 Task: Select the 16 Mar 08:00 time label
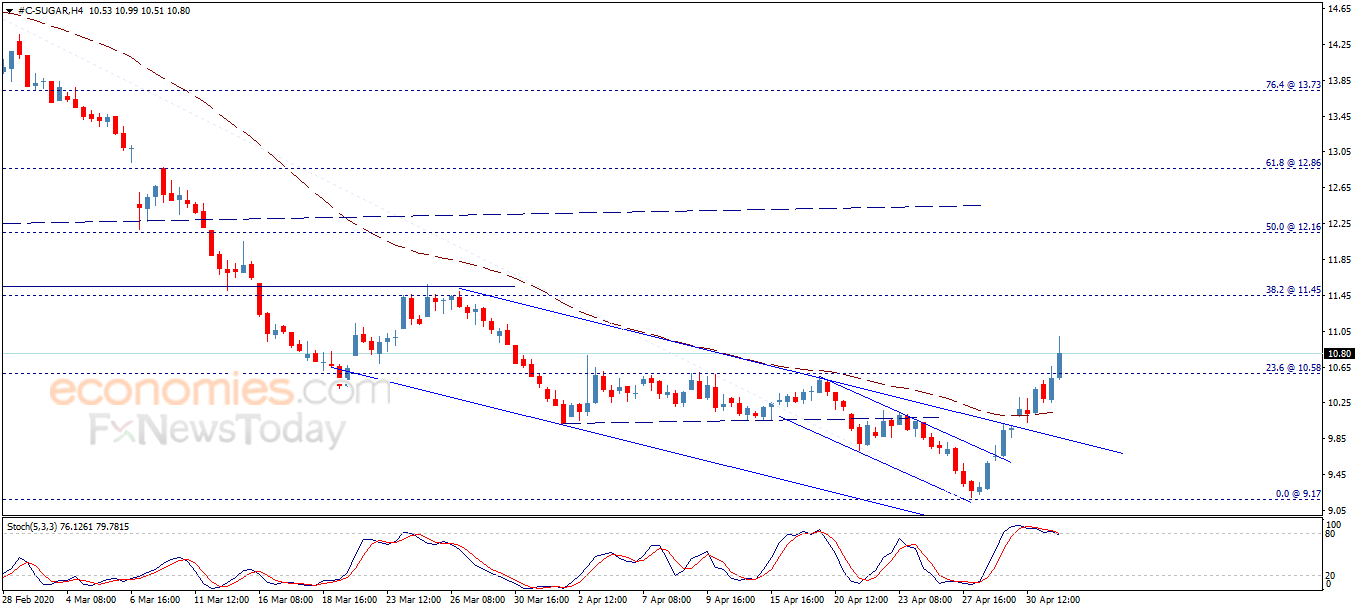point(284,600)
